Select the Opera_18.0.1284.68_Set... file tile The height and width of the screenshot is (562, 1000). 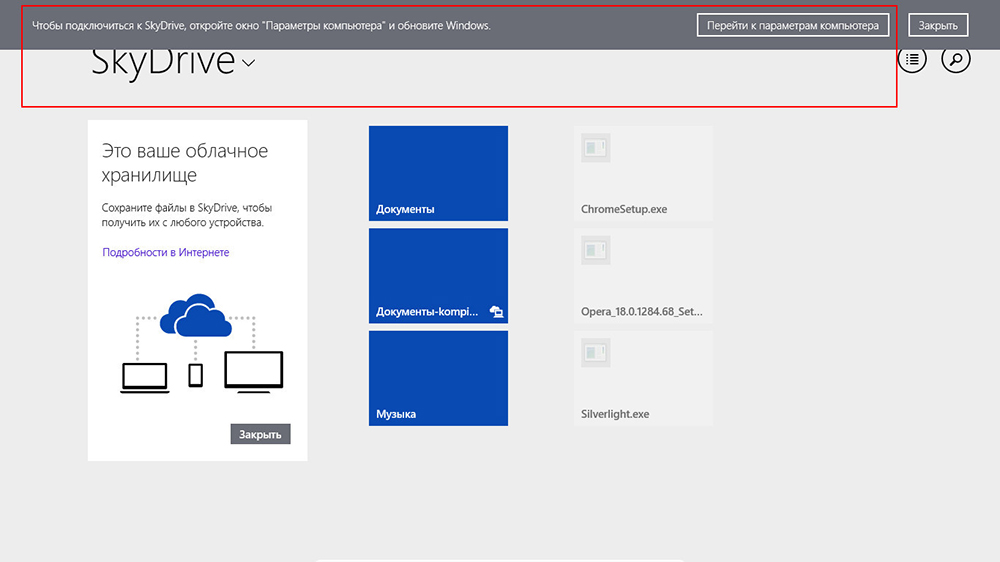[x=643, y=276]
